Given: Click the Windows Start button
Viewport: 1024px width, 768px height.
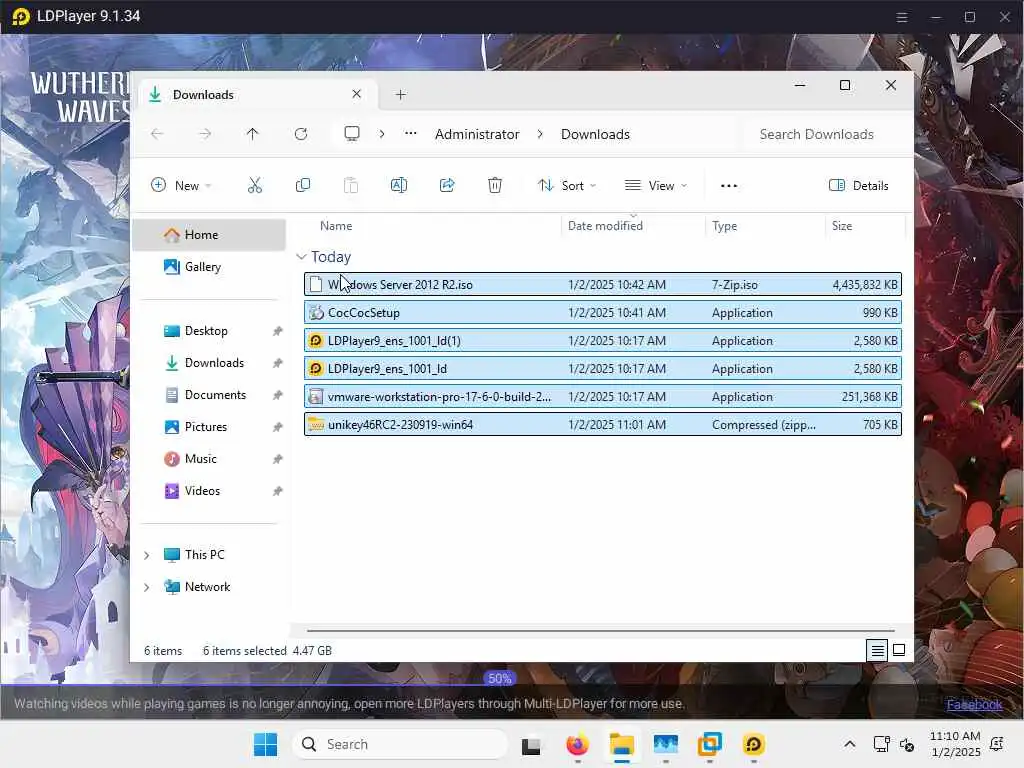Looking at the screenshot, I should (x=265, y=744).
